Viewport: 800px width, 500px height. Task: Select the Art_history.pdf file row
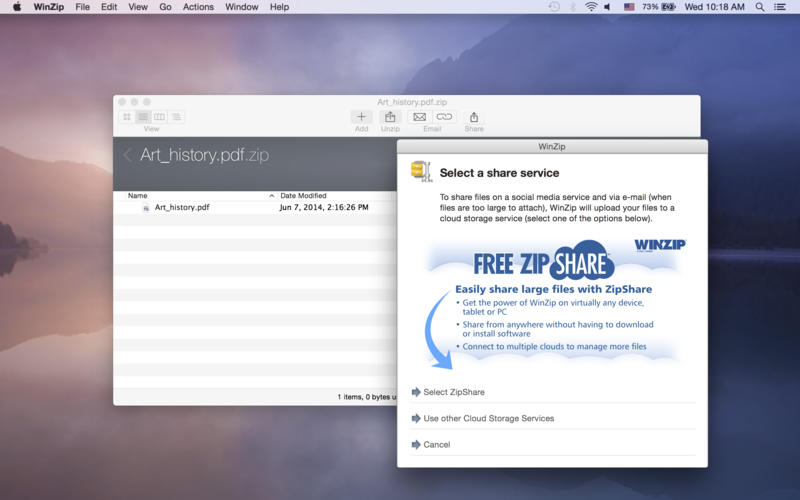[181, 208]
